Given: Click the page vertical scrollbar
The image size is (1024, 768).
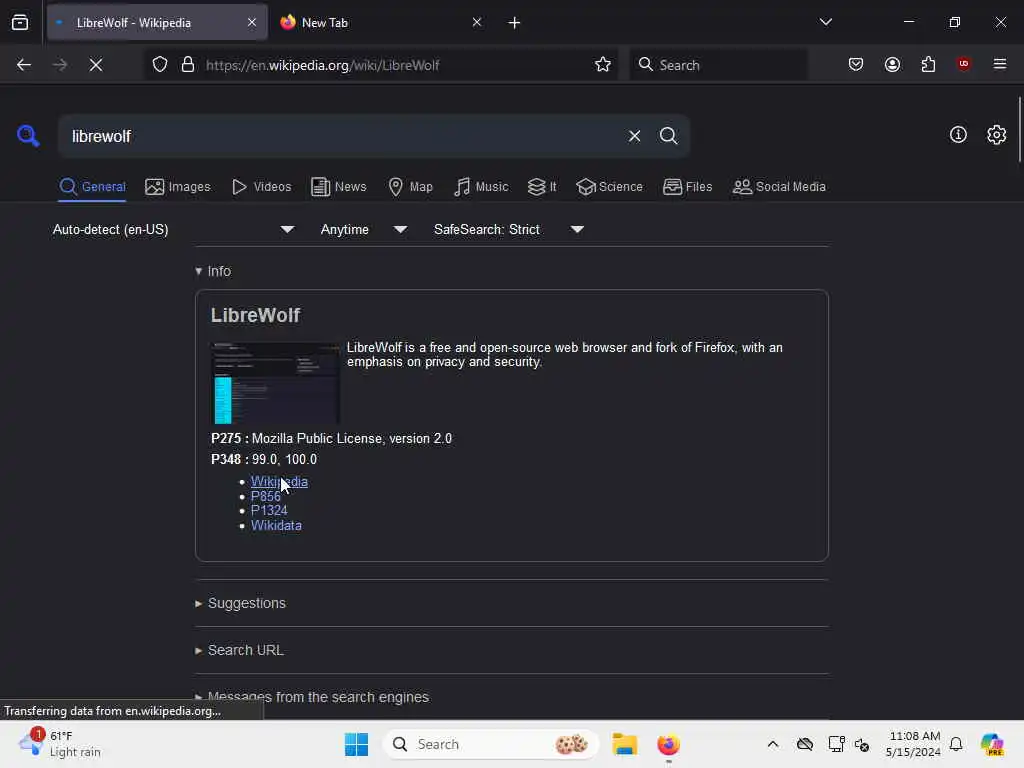Looking at the screenshot, I should click(1019, 129).
